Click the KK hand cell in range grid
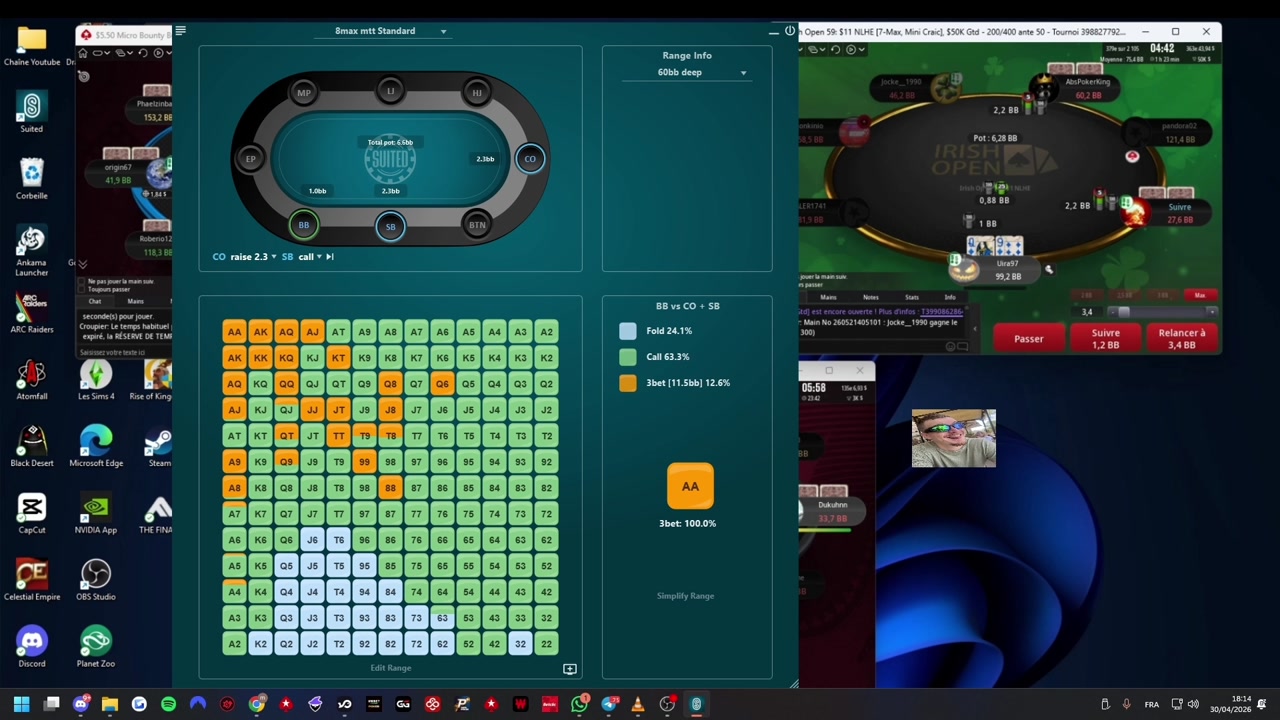The height and width of the screenshot is (720, 1280). click(260, 358)
